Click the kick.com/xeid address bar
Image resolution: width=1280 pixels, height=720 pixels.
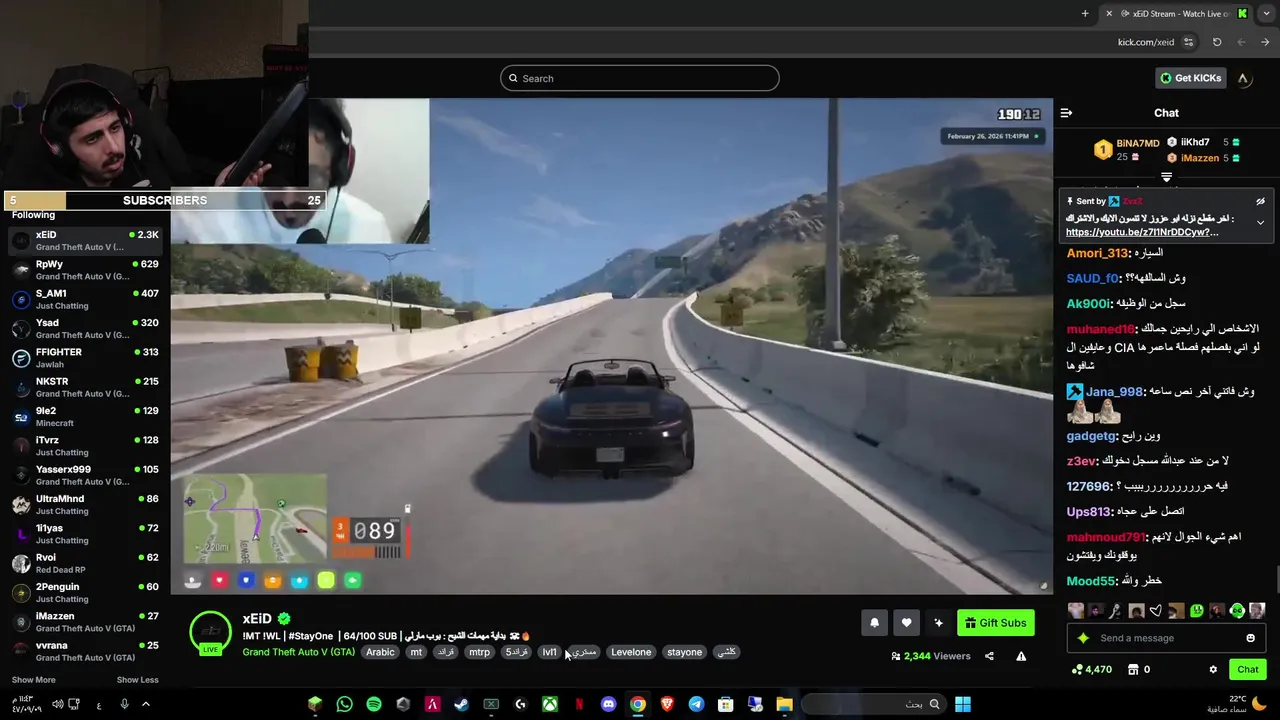click(1146, 42)
